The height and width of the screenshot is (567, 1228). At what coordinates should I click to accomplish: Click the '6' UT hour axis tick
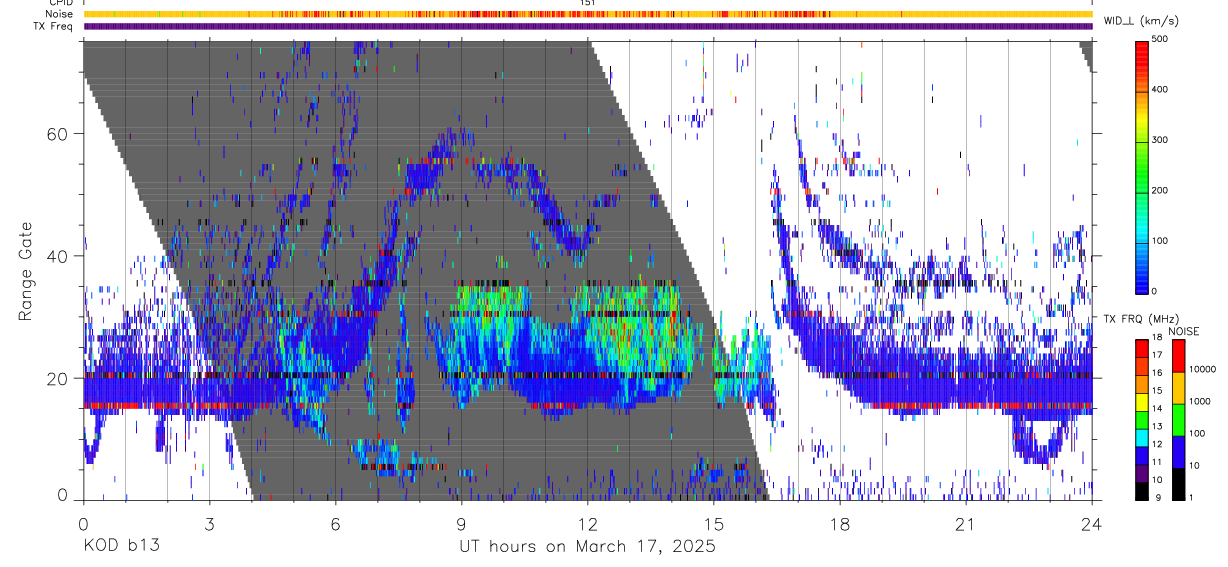pyautogui.click(x=336, y=522)
